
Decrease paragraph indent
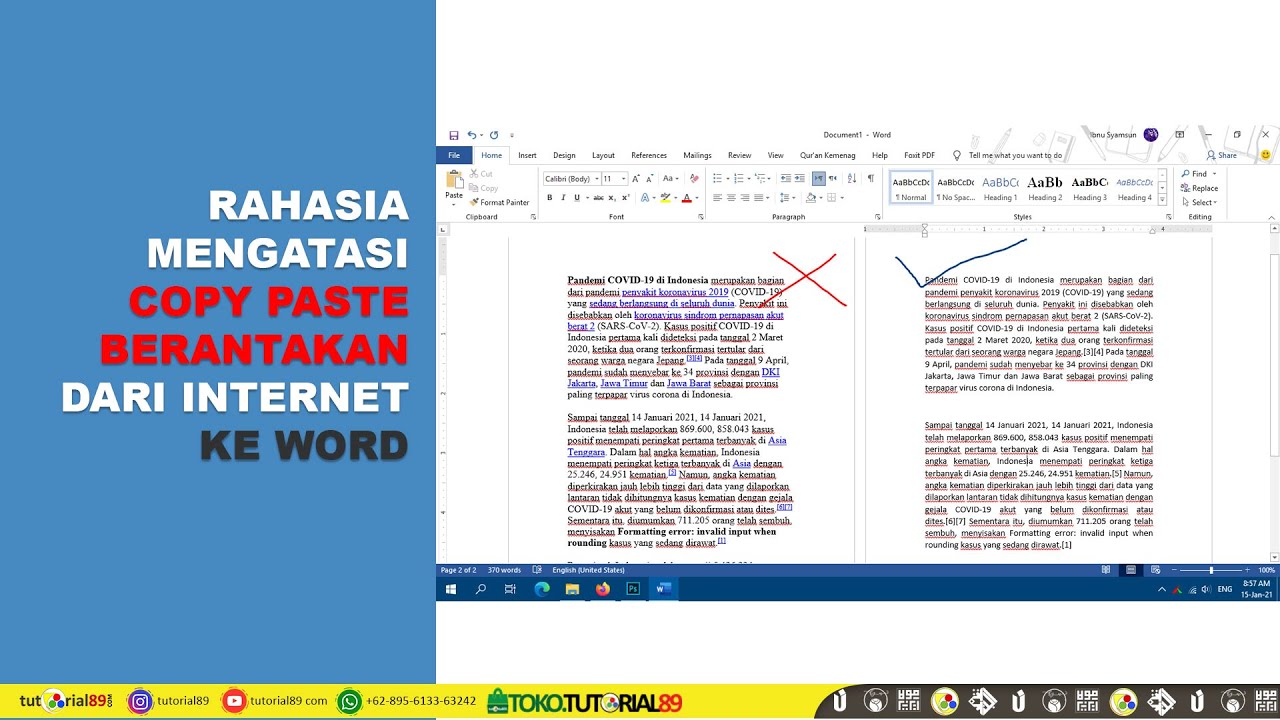[x=785, y=179]
